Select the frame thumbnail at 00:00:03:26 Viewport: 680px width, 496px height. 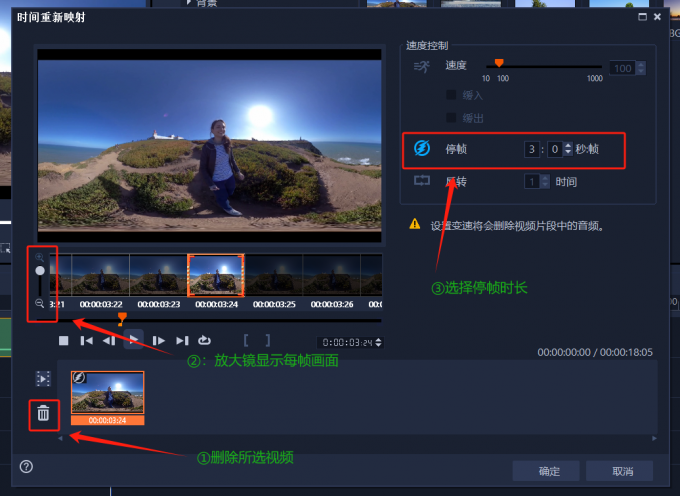[x=331, y=274]
